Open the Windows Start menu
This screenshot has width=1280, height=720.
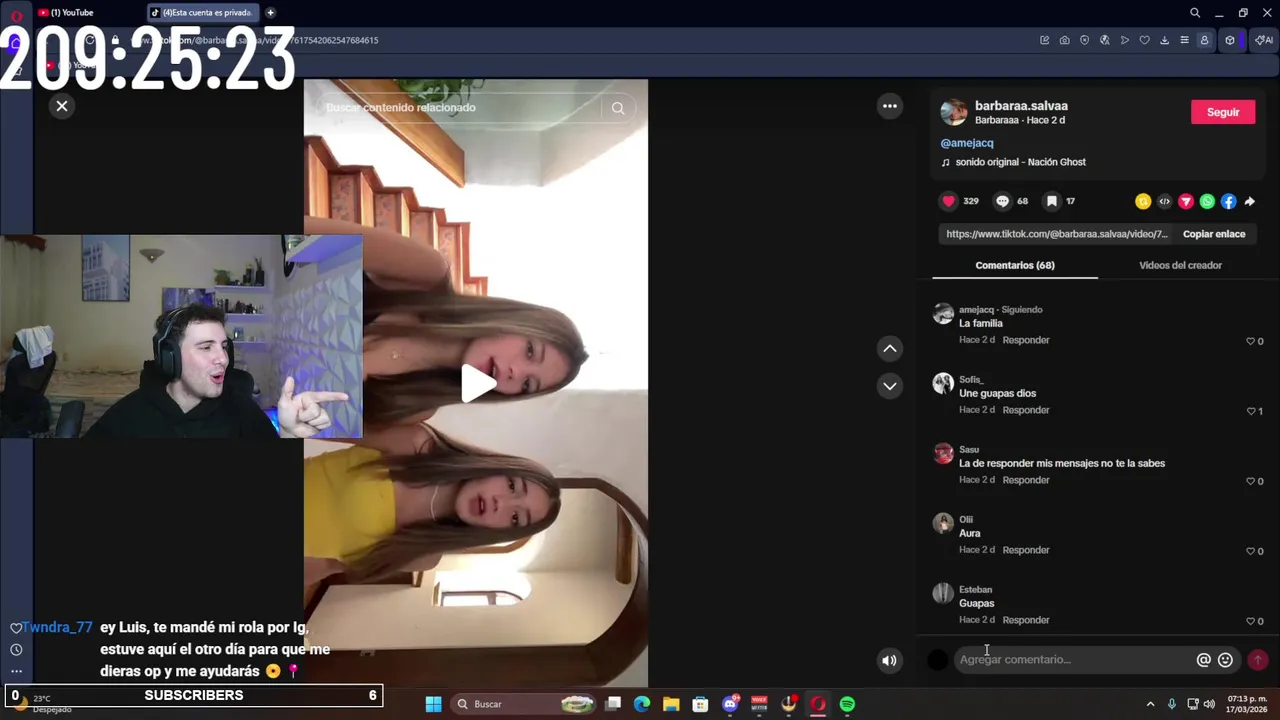point(433,704)
